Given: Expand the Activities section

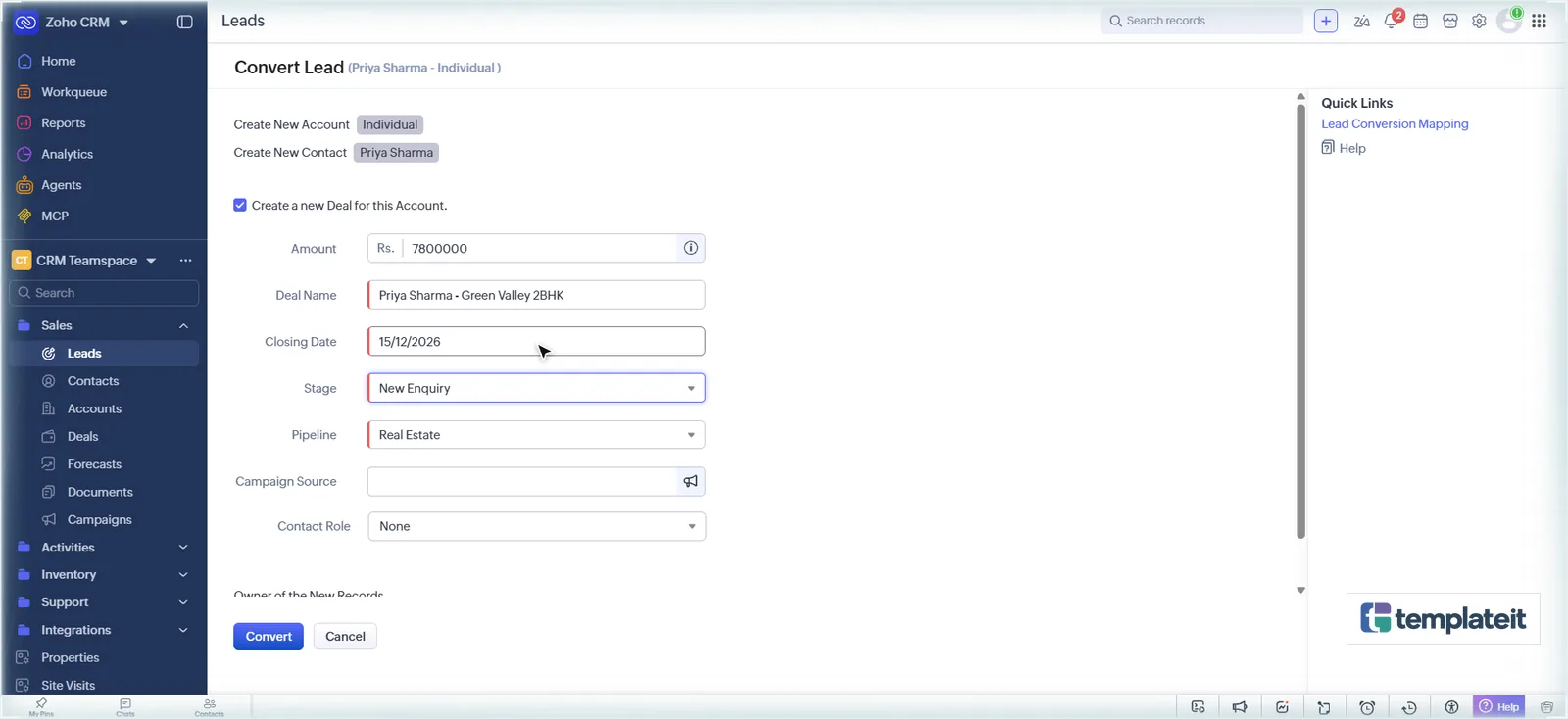Looking at the screenshot, I should coord(183,548).
